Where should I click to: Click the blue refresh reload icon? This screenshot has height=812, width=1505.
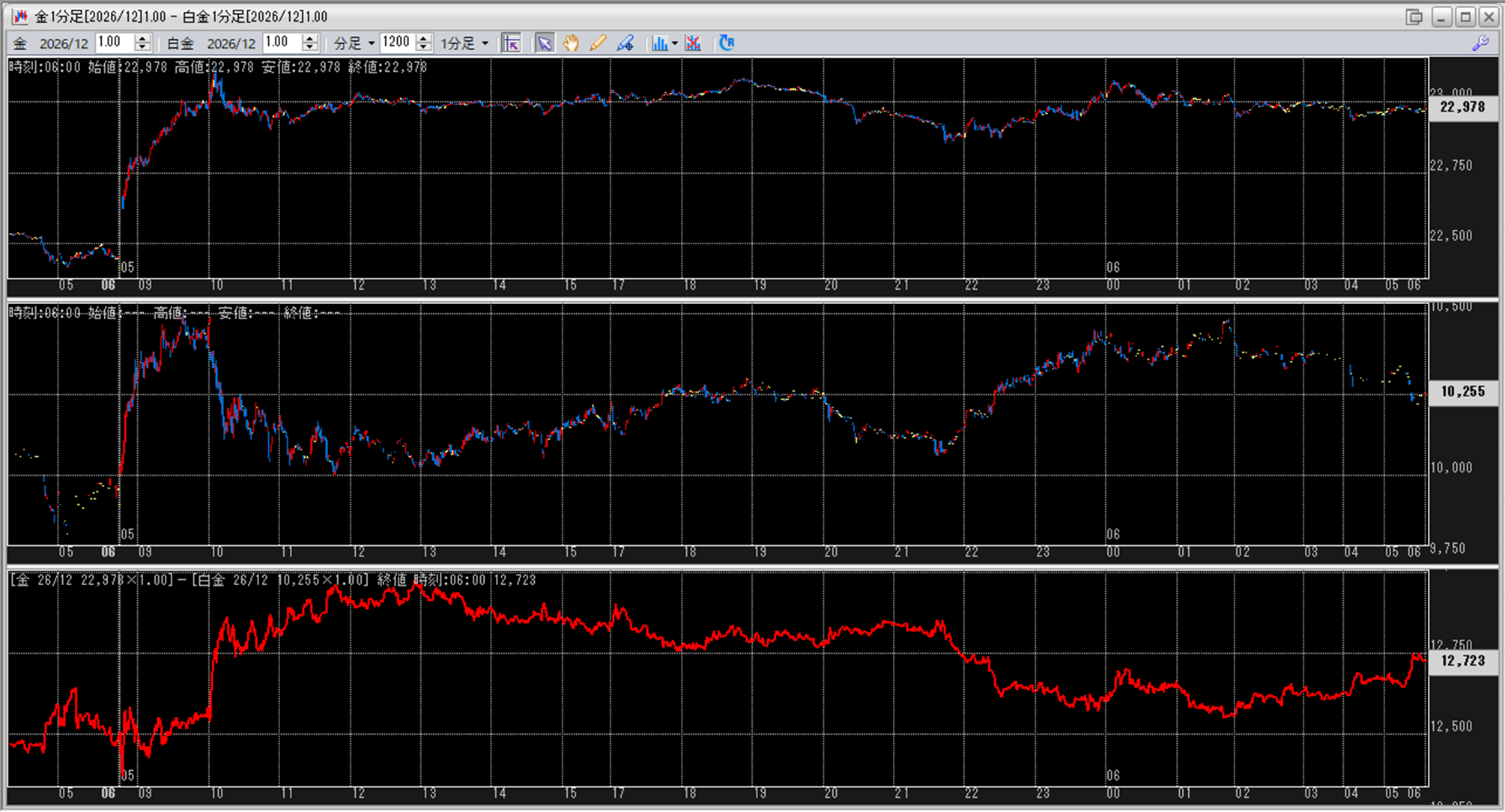coord(727,43)
